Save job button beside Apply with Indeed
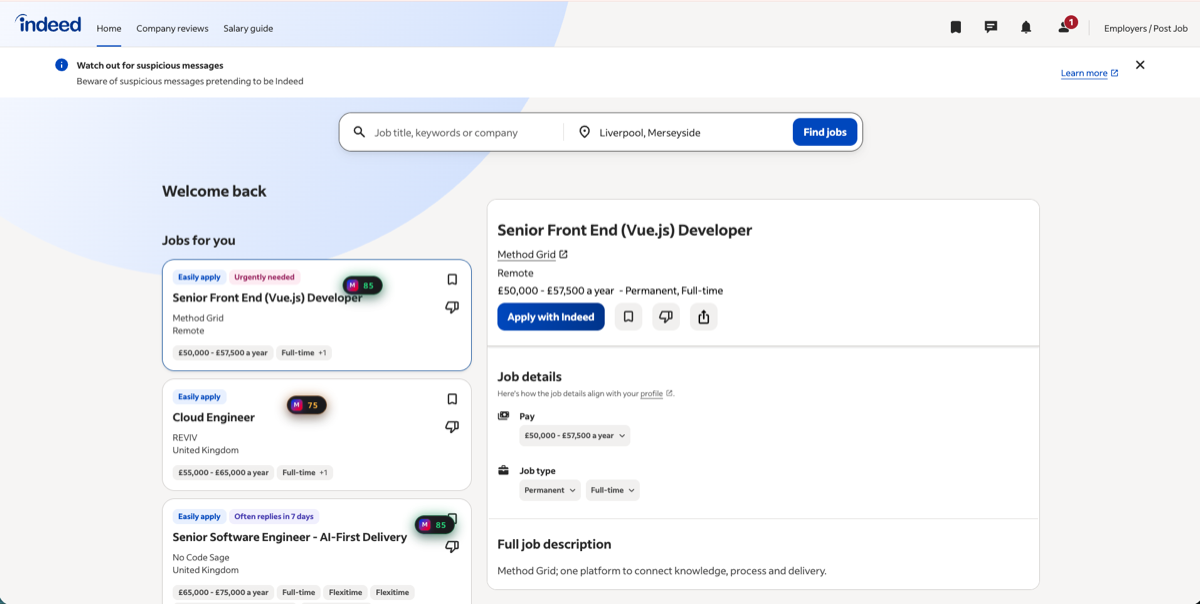Screen dimensions: 1200x604 click(628, 317)
